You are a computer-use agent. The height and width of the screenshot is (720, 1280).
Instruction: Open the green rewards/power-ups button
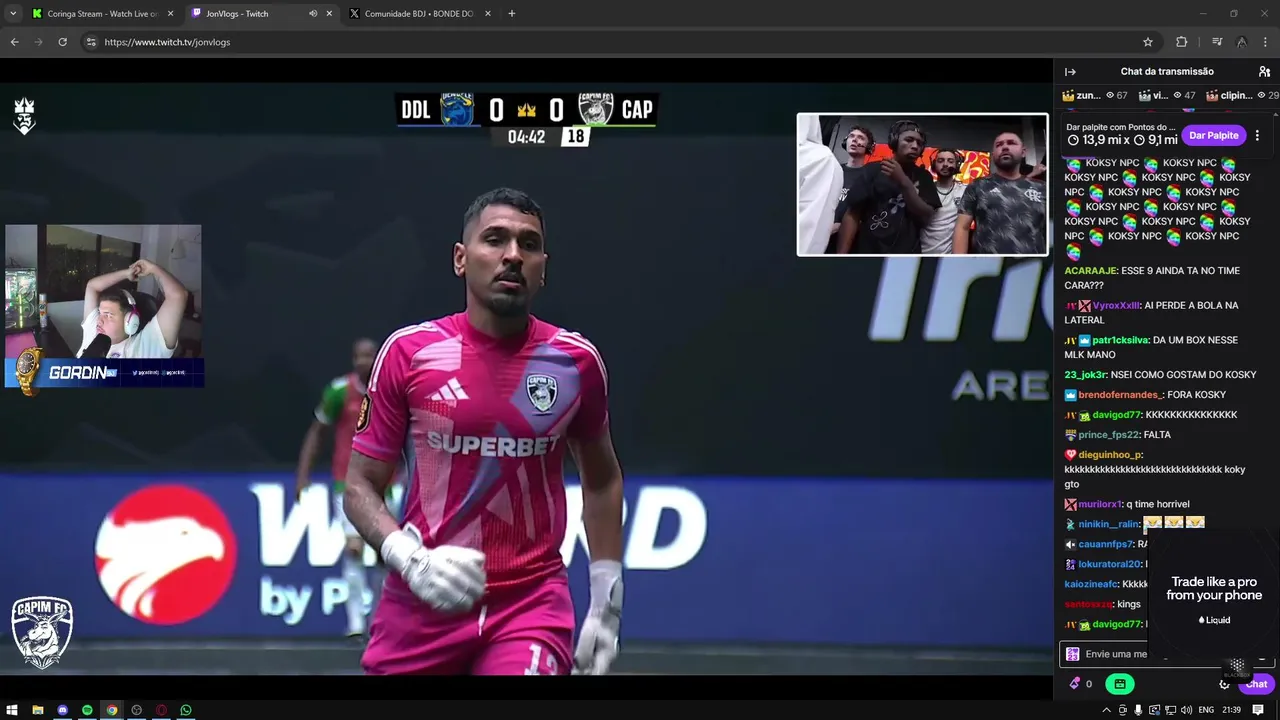(1119, 684)
